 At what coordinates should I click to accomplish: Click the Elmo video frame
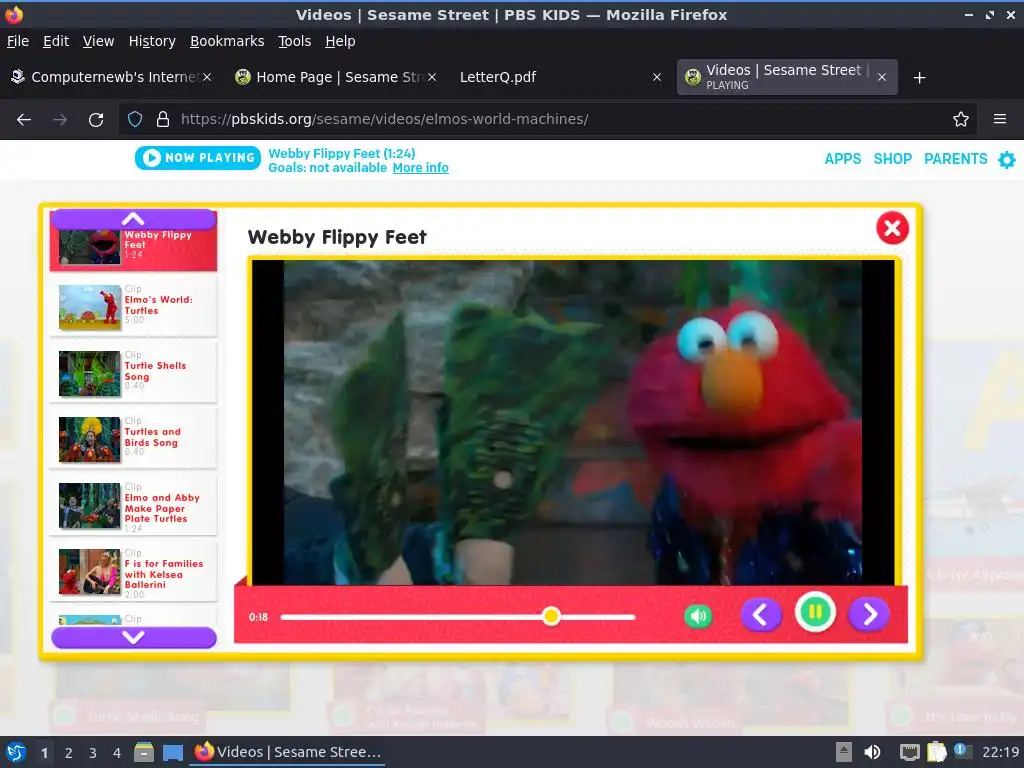click(573, 423)
